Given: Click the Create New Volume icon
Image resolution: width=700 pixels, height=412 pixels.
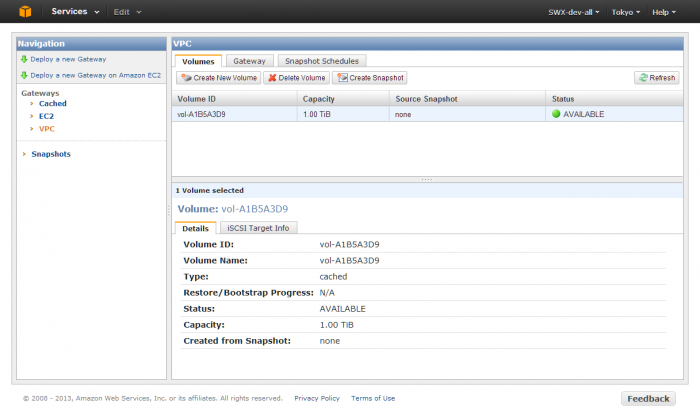Looking at the screenshot, I should point(186,78).
